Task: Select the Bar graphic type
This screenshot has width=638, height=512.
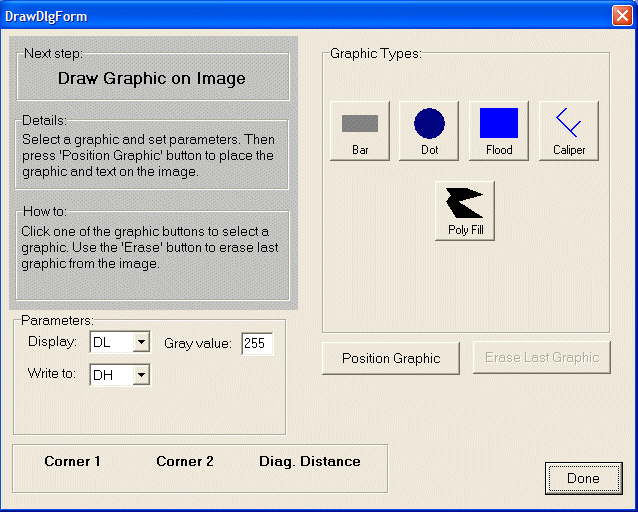Action: 360,131
